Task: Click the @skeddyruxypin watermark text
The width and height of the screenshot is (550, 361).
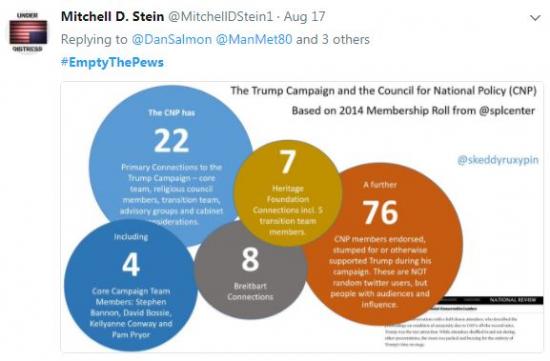Action: (x=498, y=160)
